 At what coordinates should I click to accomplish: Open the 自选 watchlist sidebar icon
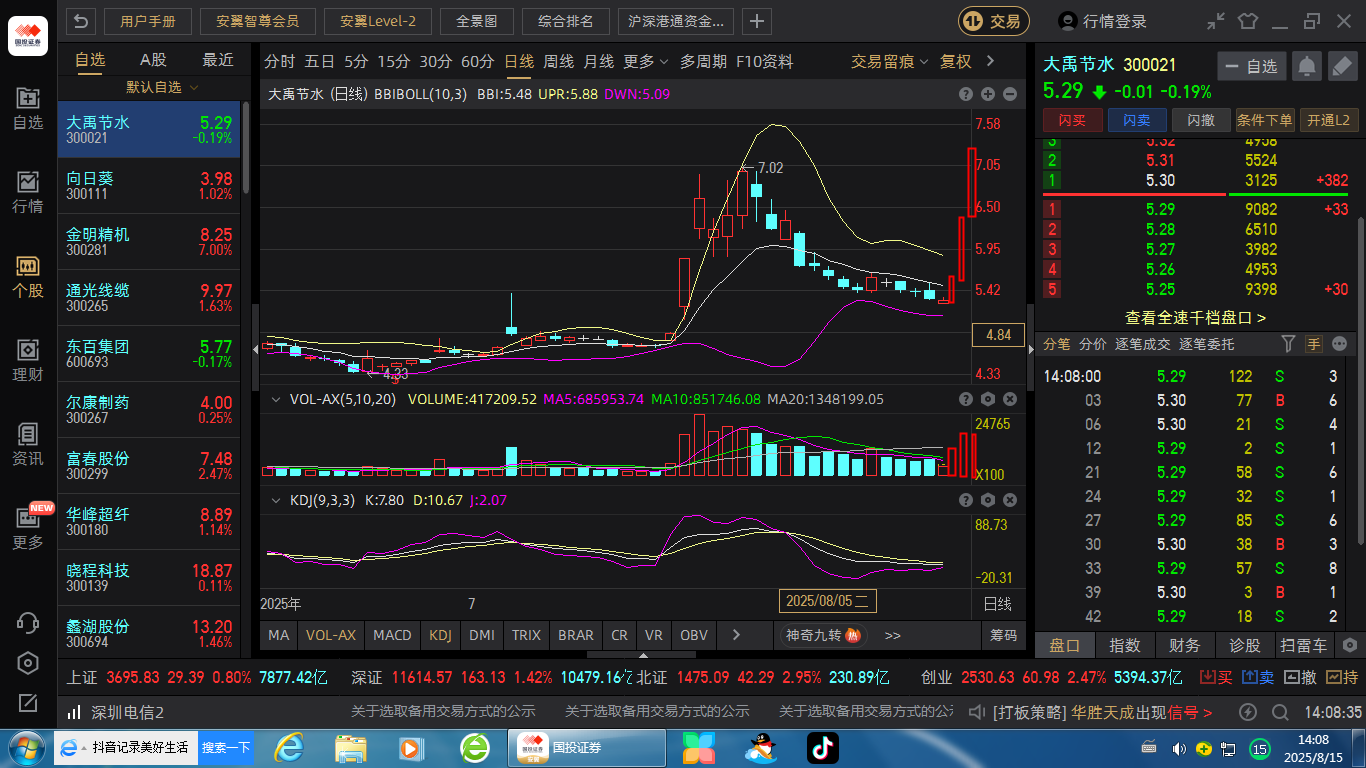pos(28,109)
